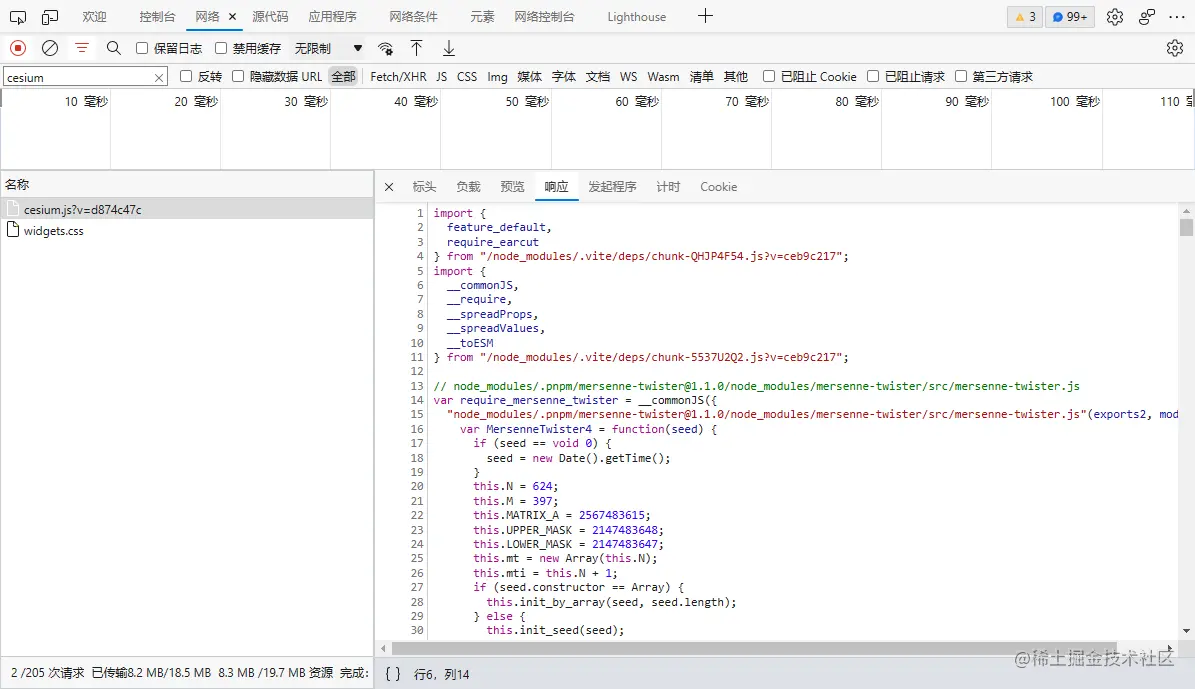Filter requests by JS type
The image size is (1195, 689).
(441, 76)
